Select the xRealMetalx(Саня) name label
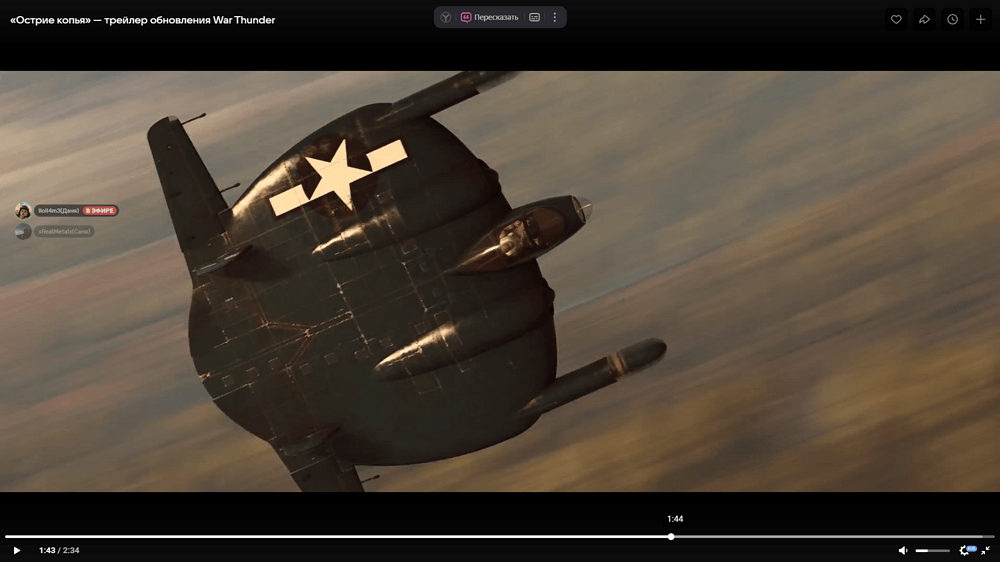1000x562 pixels. coord(65,232)
